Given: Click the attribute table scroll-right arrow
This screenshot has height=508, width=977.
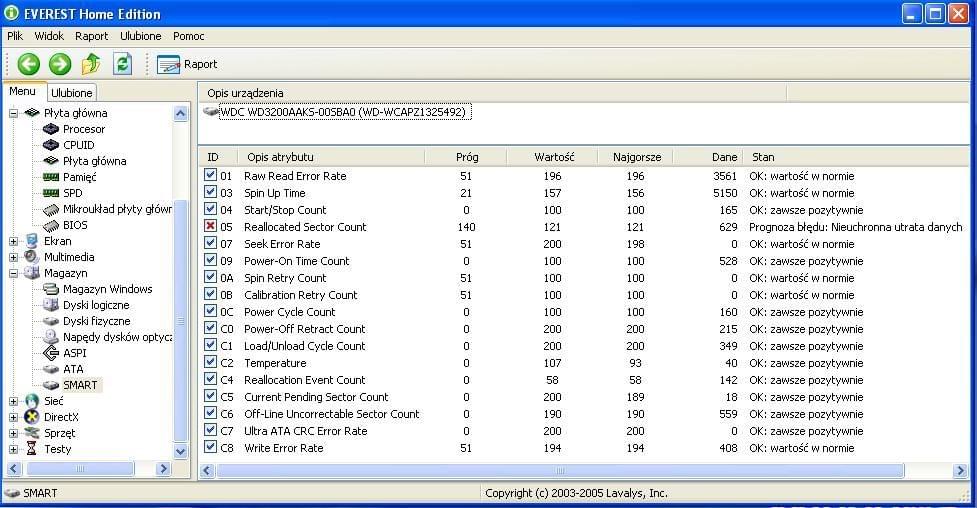Looking at the screenshot, I should [960, 471].
